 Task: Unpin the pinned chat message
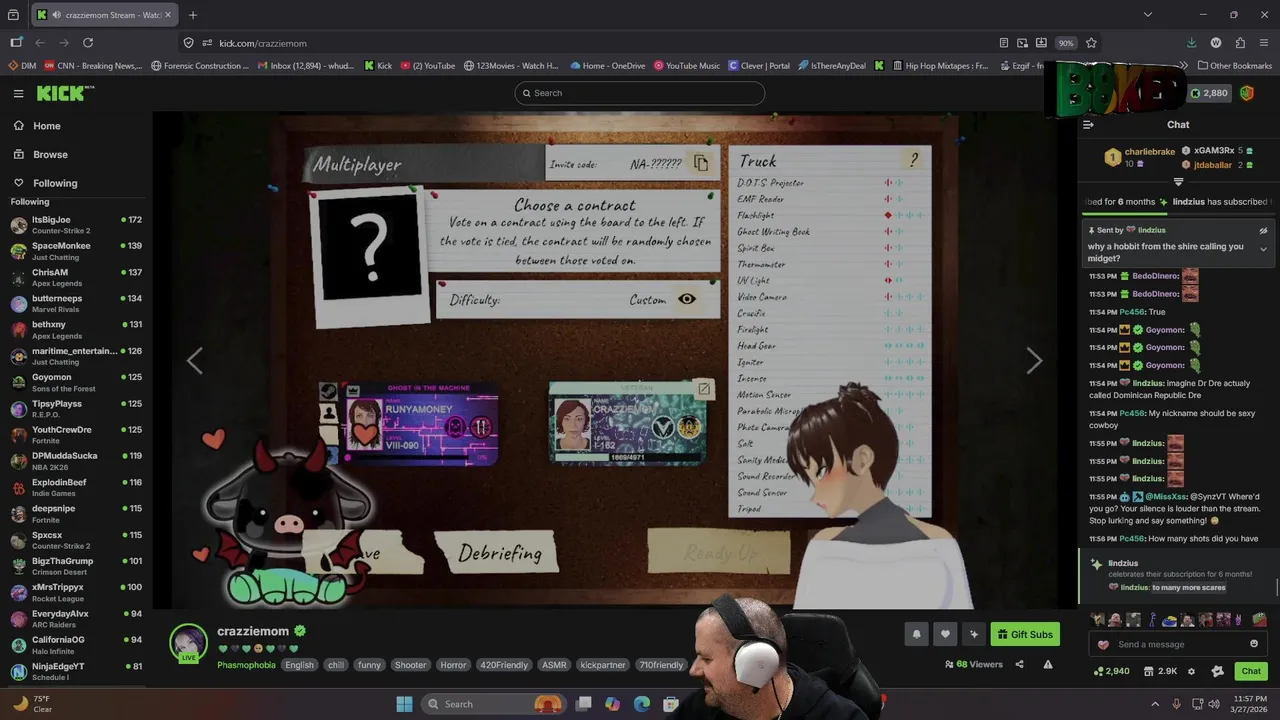pos(1263,230)
